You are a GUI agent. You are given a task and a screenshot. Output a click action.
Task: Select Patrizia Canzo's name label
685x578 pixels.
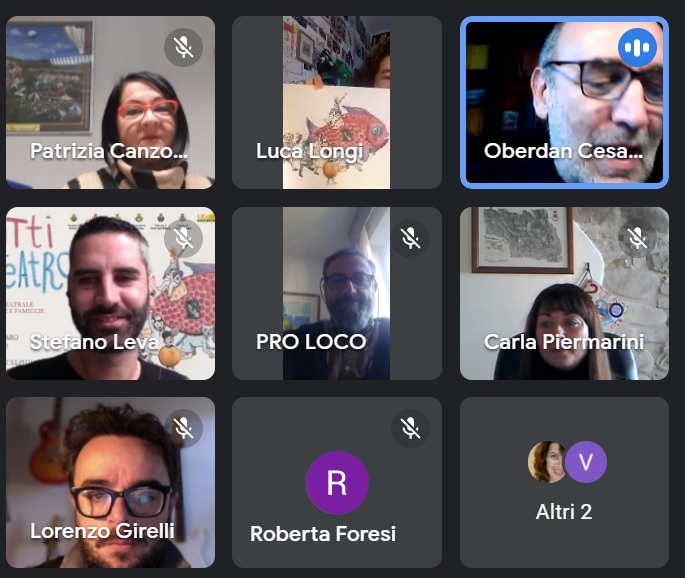tap(109, 151)
